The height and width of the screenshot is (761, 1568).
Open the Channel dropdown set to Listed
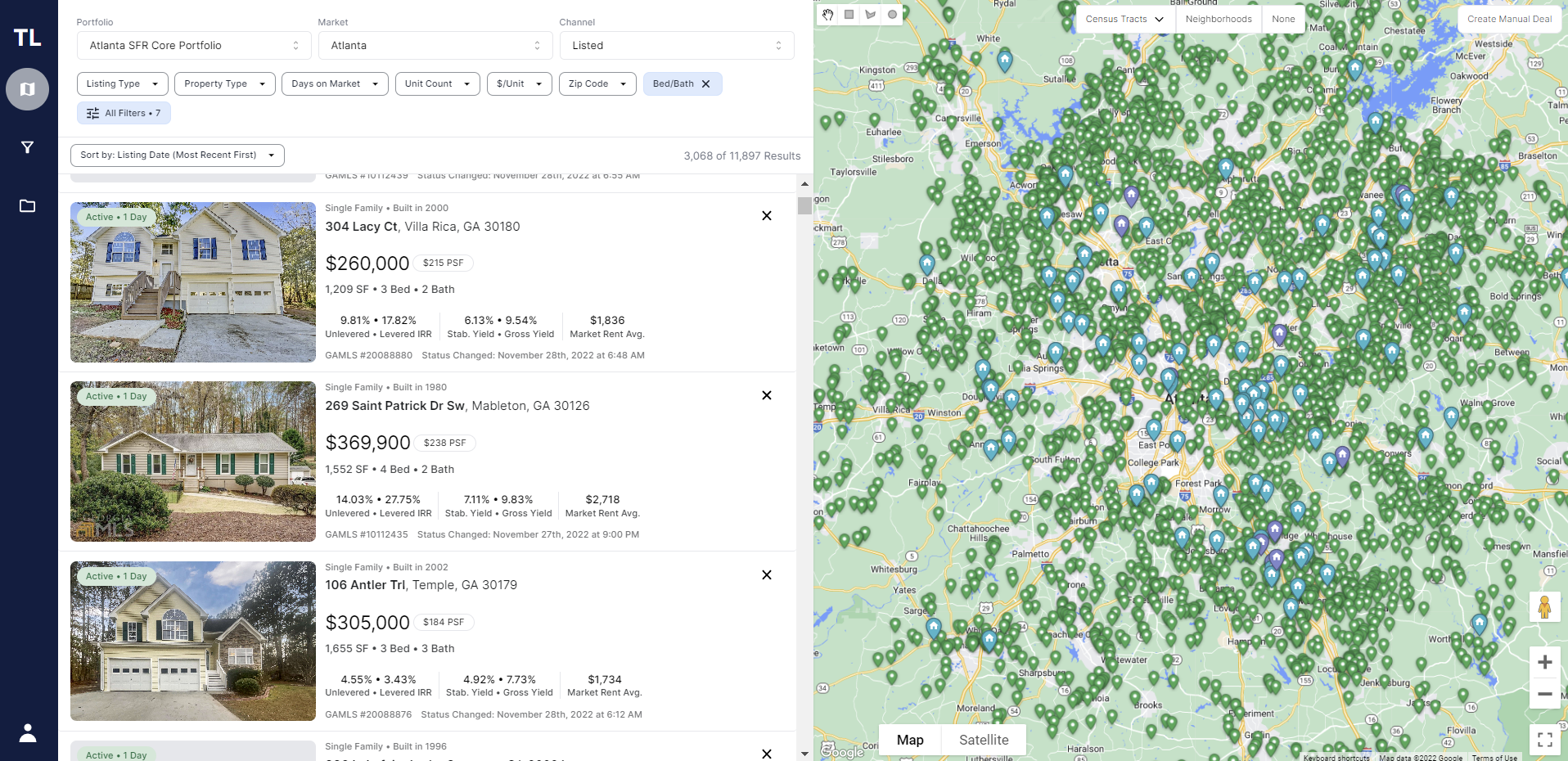click(677, 46)
